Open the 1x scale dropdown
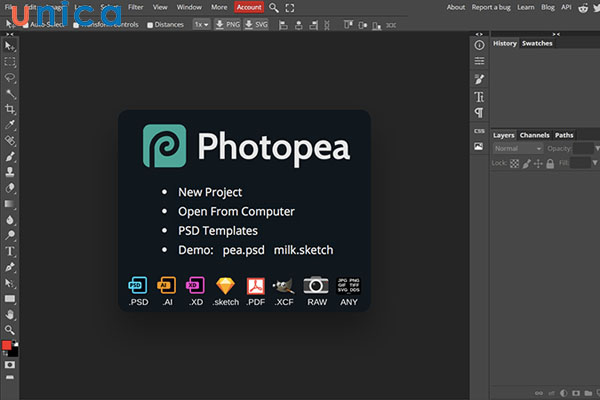This screenshot has width=600, height=400. [201, 24]
